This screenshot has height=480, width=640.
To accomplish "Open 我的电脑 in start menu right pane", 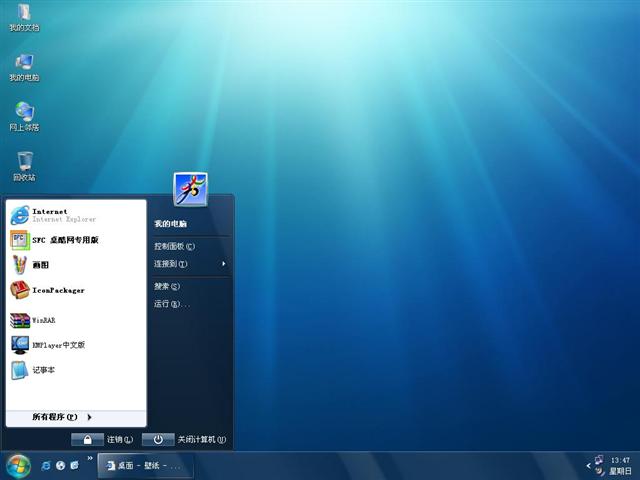I will pos(191,224).
